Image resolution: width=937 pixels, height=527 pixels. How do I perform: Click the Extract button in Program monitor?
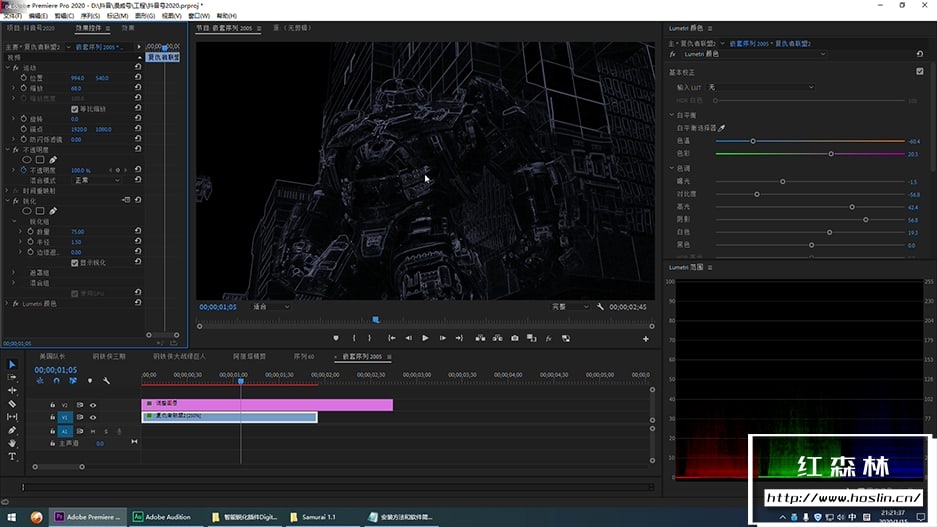pyautogui.click(x=497, y=338)
